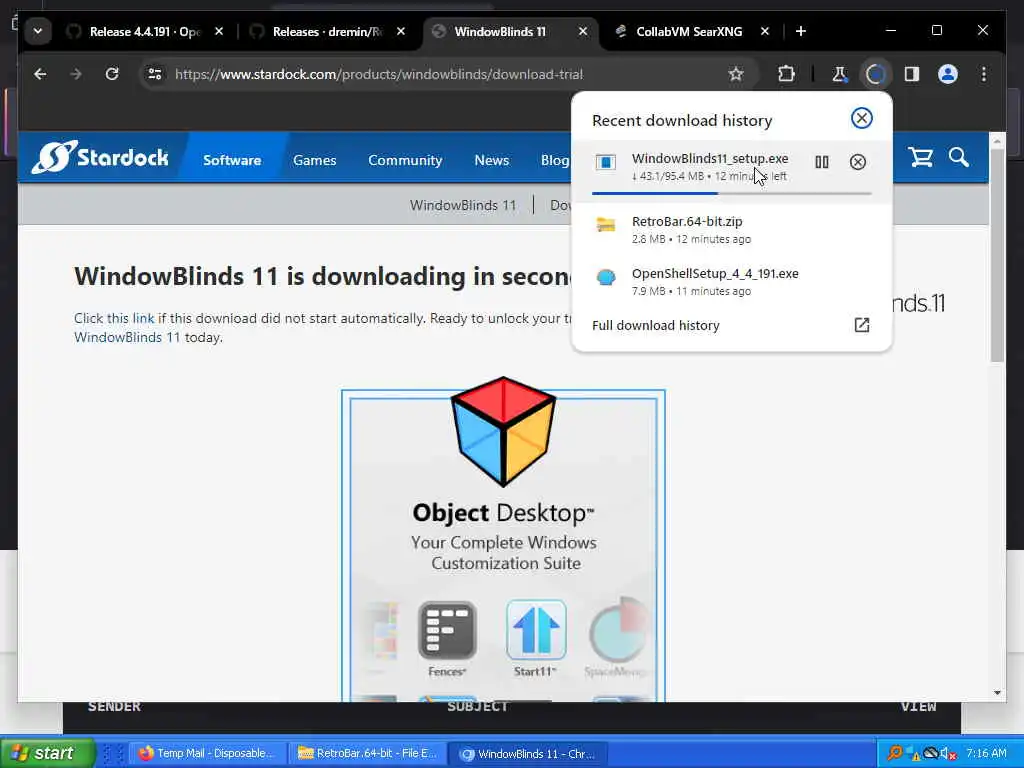The image size is (1024, 768).
Task: Click WindowBlinds 11 breadcrumb link
Action: click(462, 205)
